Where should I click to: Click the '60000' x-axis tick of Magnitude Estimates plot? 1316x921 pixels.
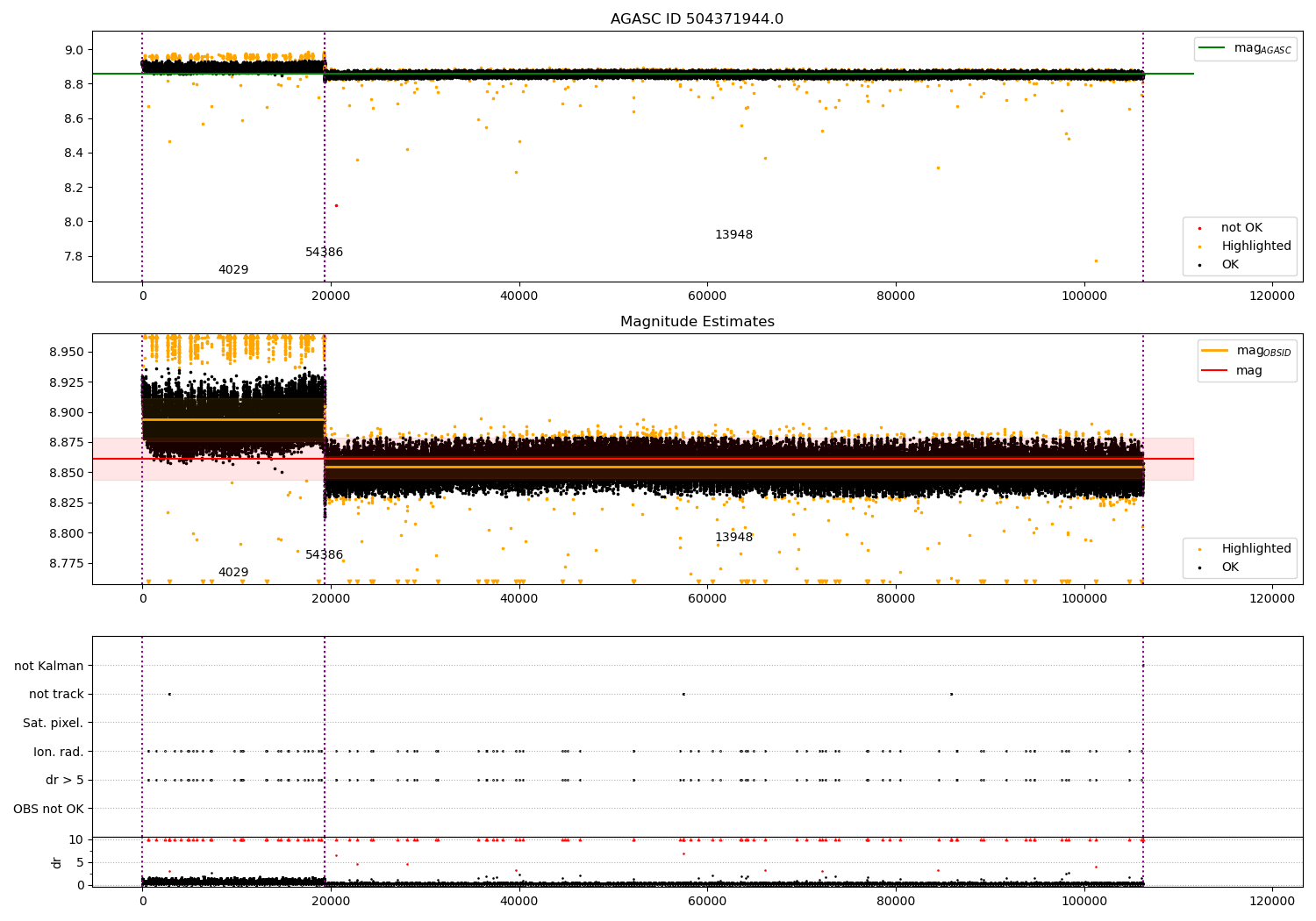(707, 599)
